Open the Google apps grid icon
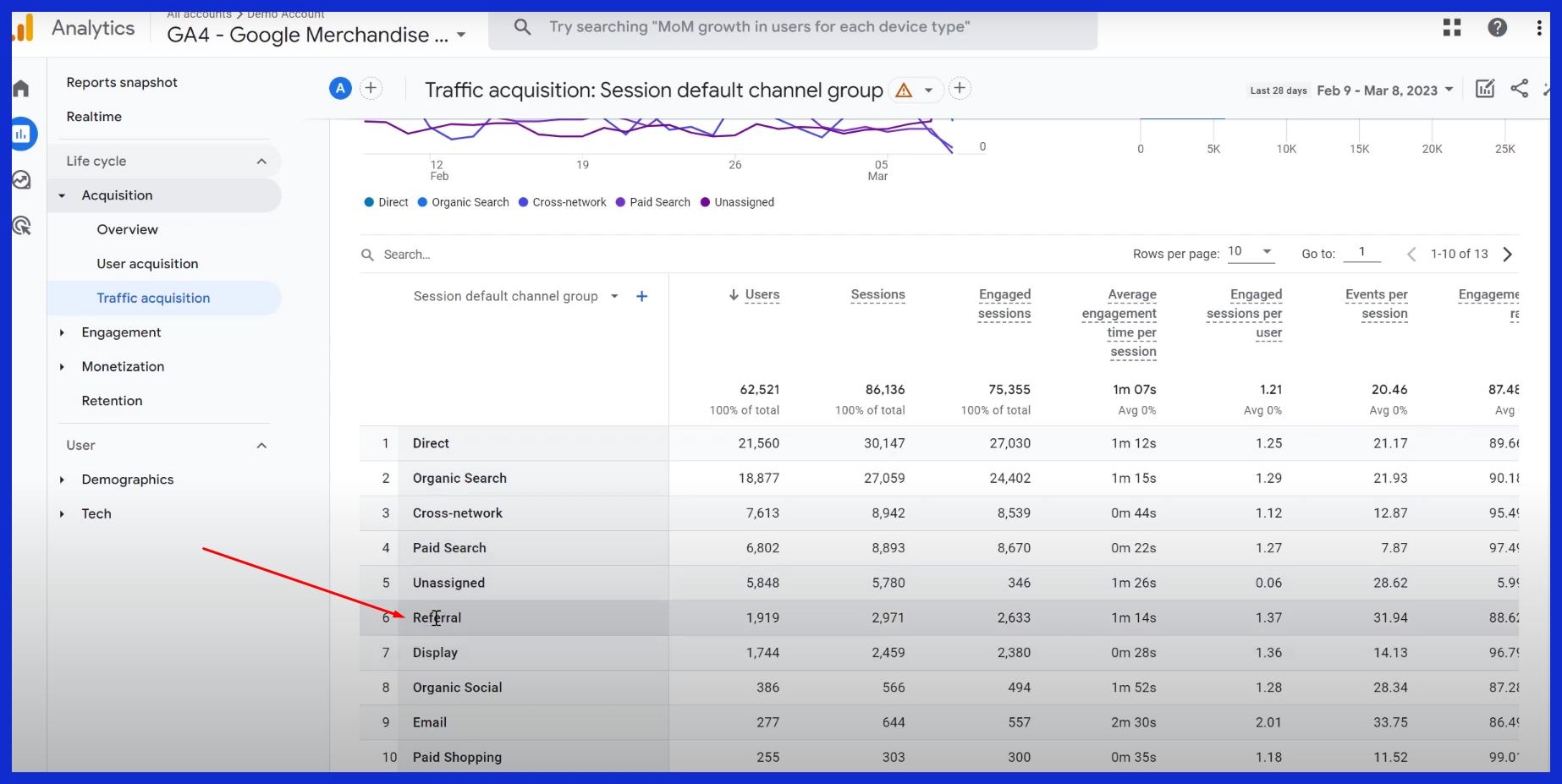1562x784 pixels. [1452, 27]
